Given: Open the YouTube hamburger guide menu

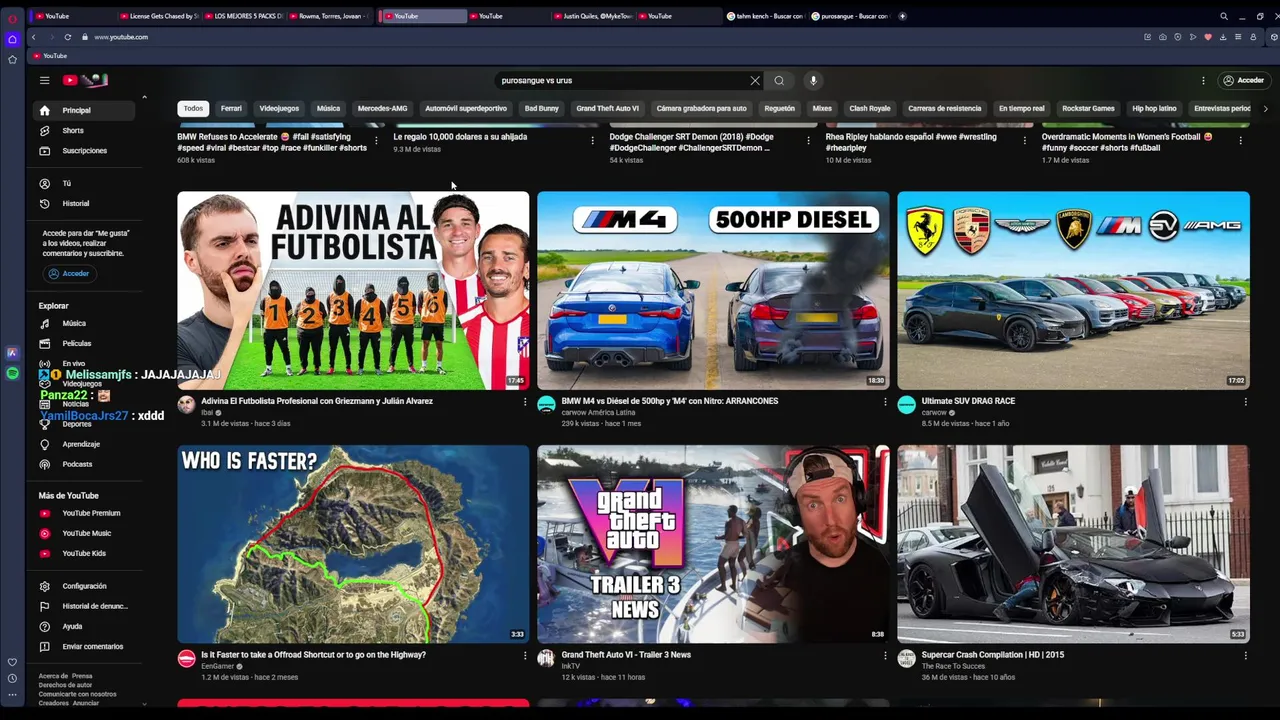Looking at the screenshot, I should [44, 80].
